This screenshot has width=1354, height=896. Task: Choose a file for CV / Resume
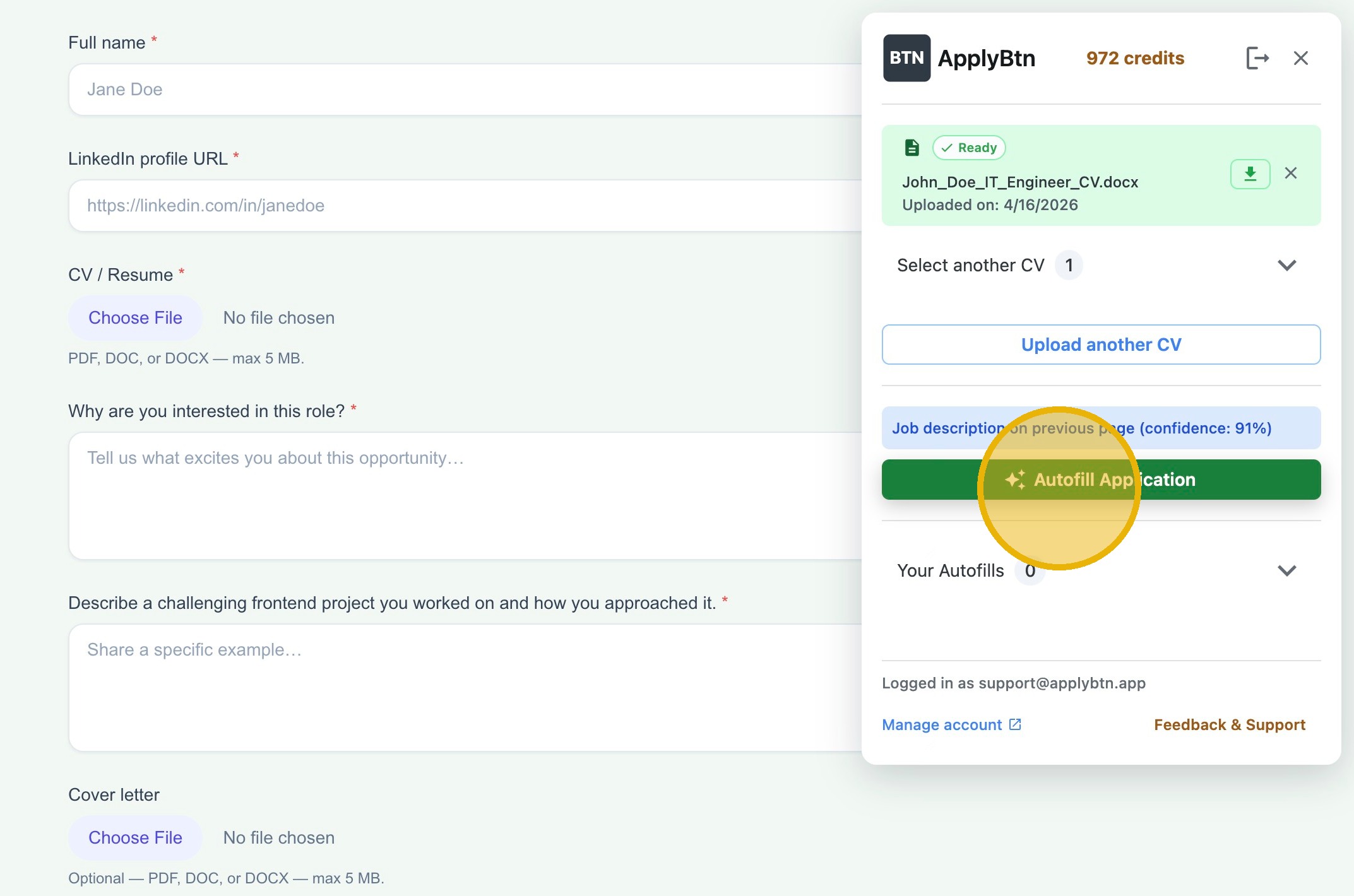click(x=134, y=317)
